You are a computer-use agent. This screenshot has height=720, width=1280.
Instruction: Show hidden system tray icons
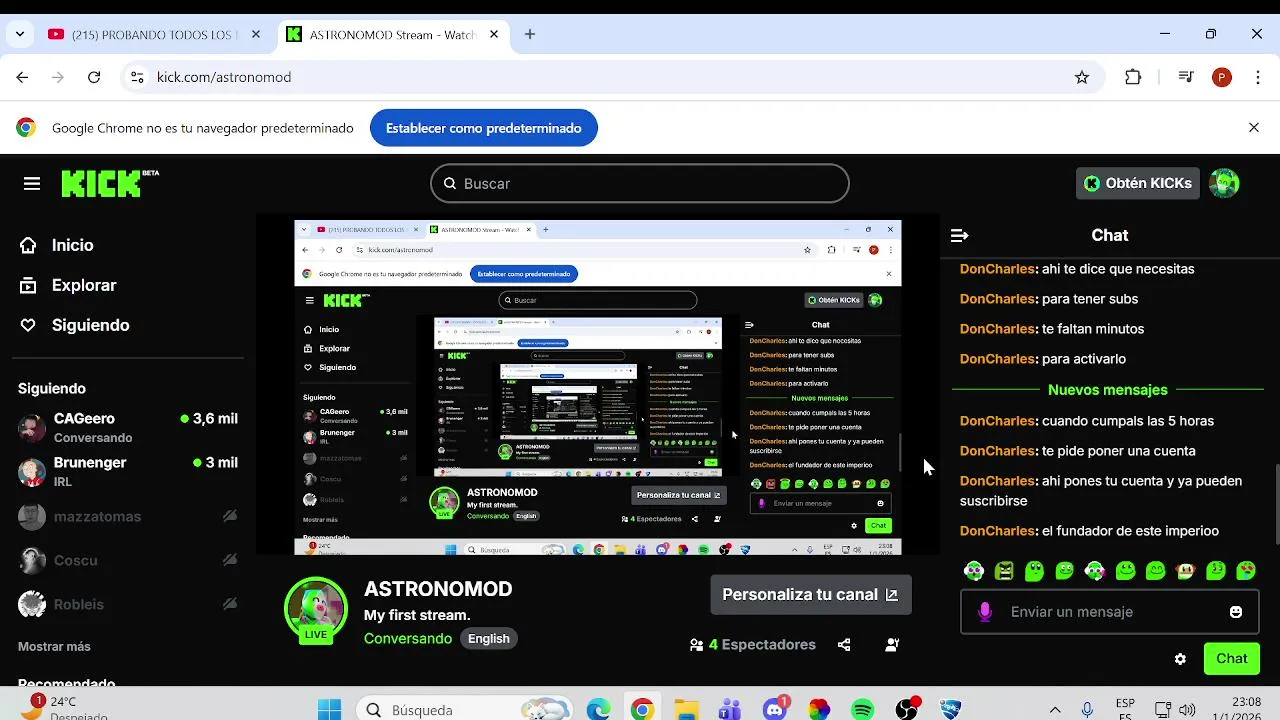1054,710
